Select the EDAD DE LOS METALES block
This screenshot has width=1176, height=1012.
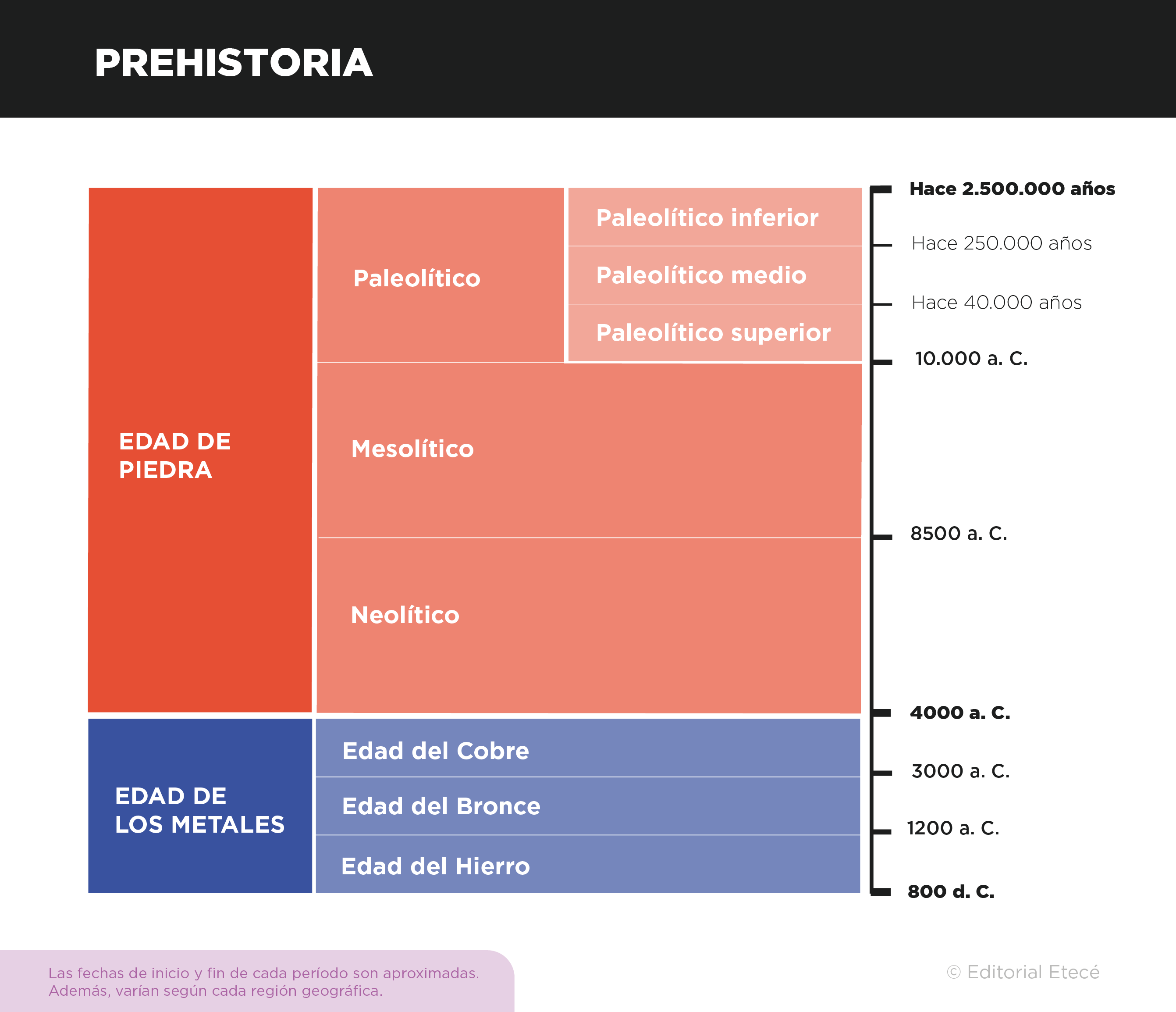200,806
